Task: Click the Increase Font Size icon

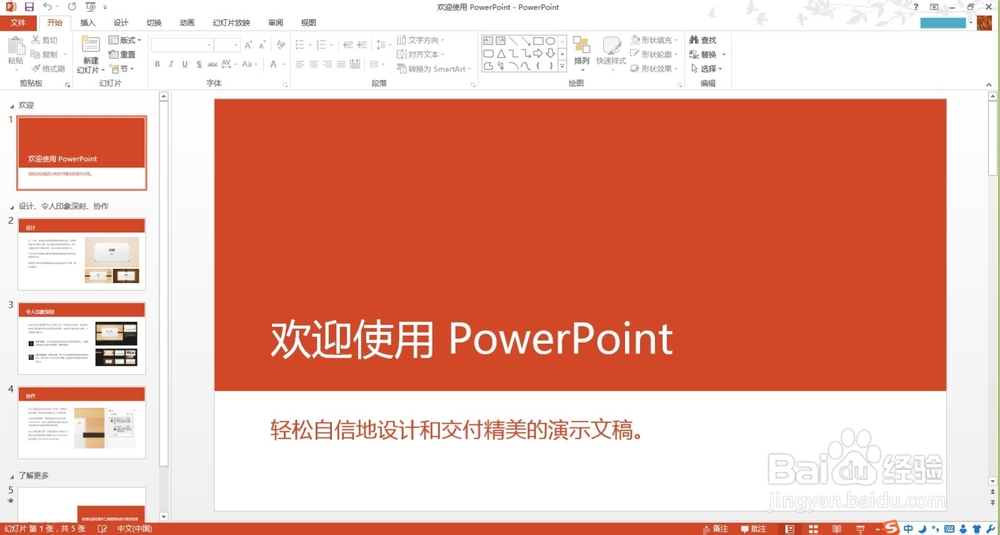Action: 248,45
